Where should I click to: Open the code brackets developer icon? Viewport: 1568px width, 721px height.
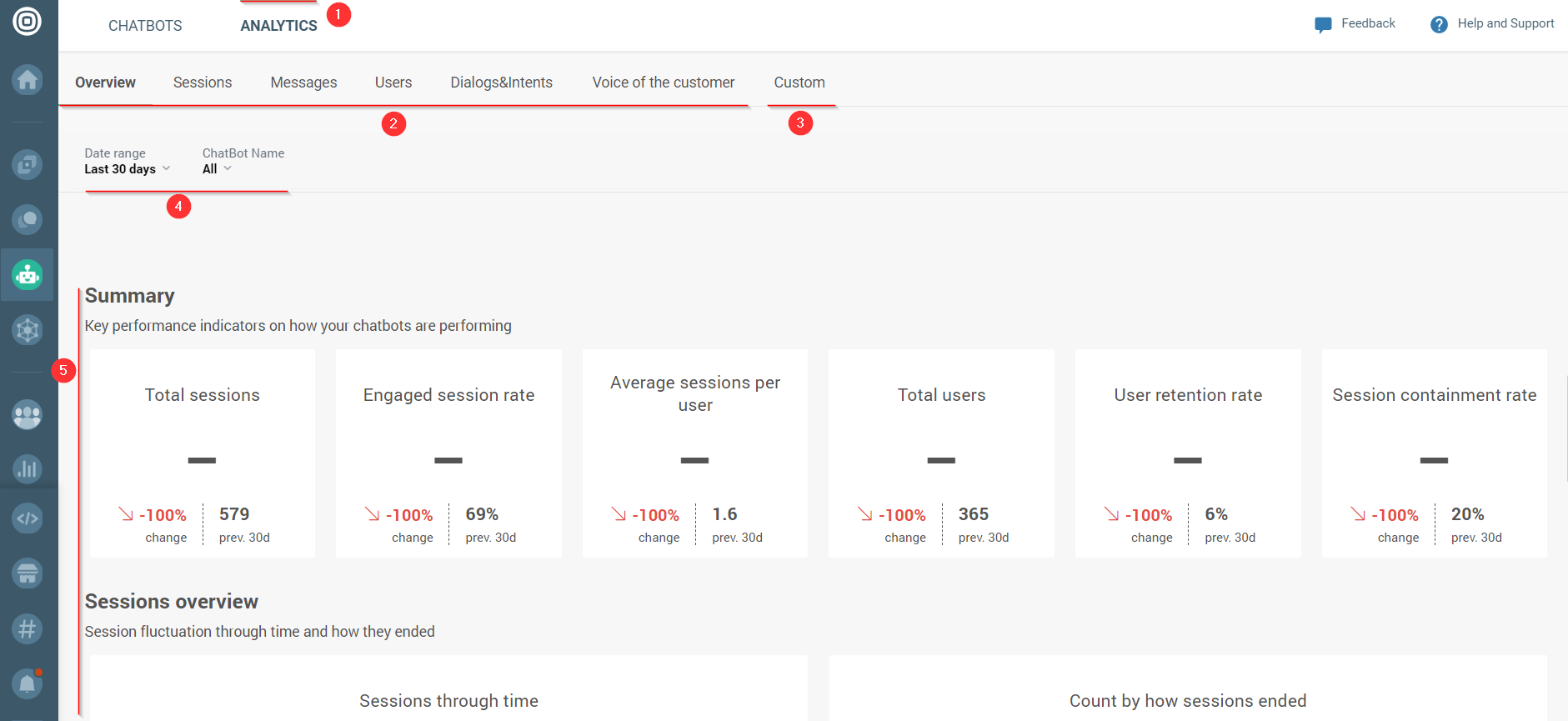pos(28,518)
